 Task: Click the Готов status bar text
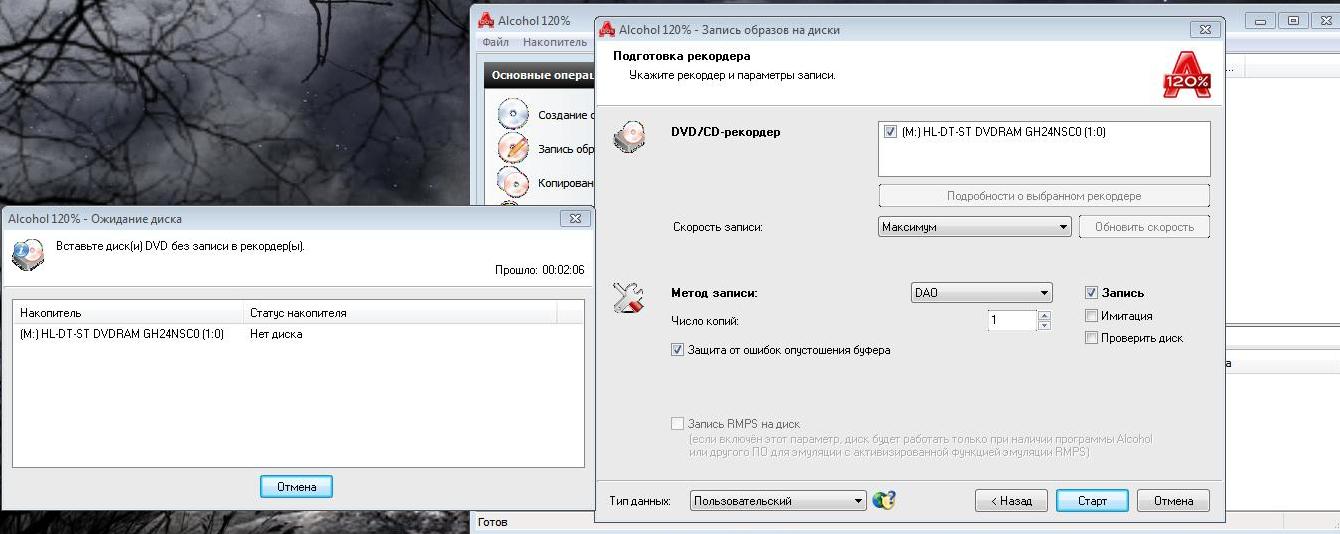pyautogui.click(x=492, y=522)
